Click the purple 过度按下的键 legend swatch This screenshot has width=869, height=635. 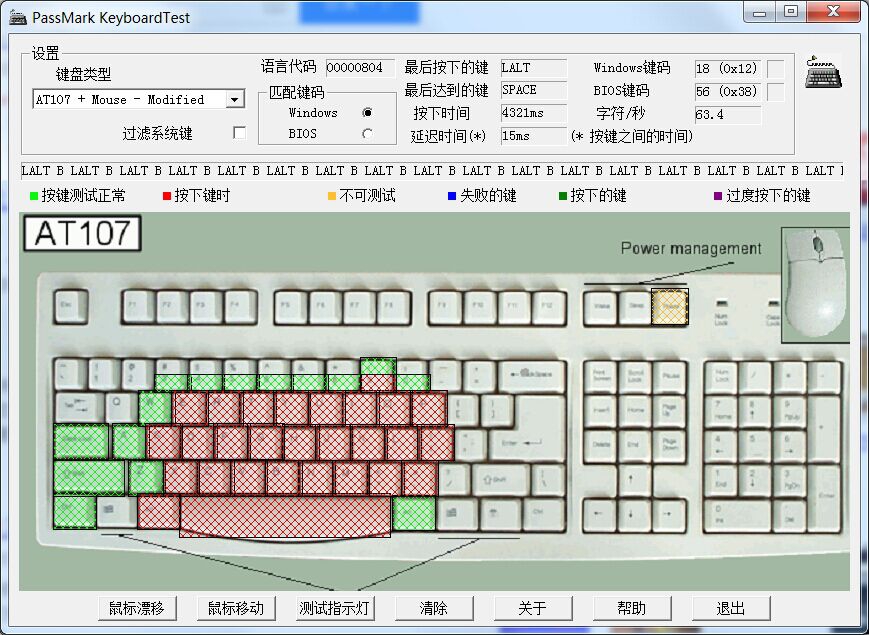(718, 196)
